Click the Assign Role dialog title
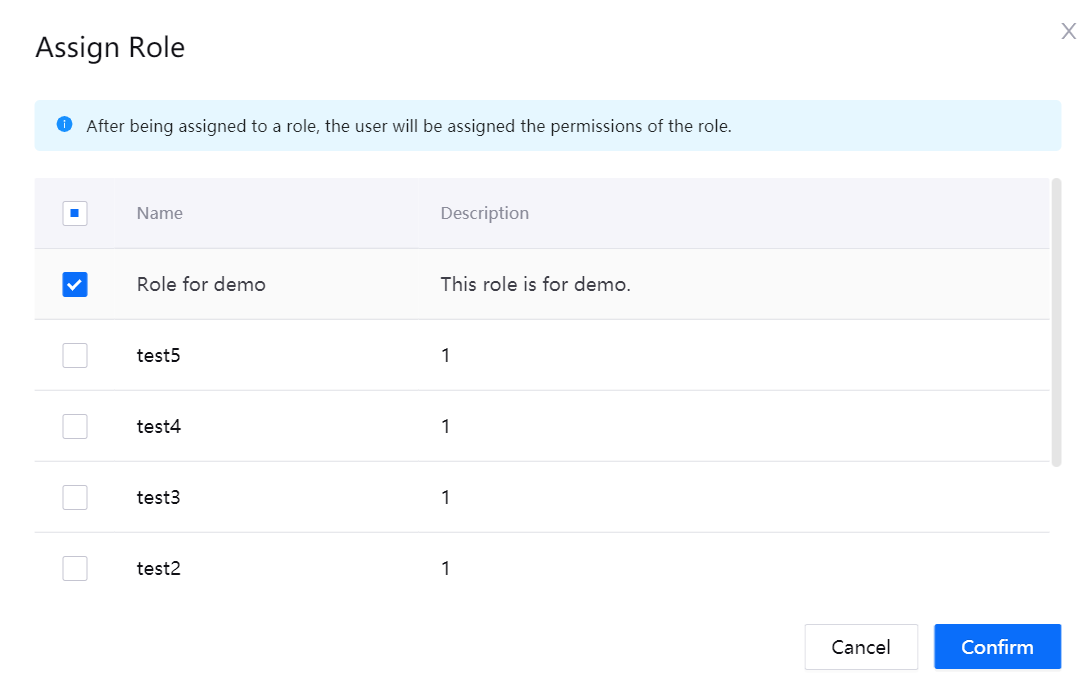 (x=110, y=48)
